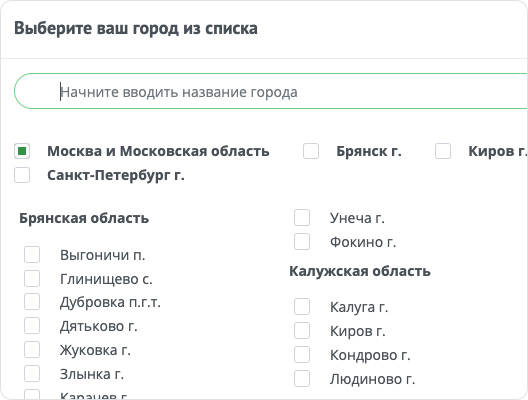Check the Фокино г. option
The width and height of the screenshot is (528, 400).
pos(302,242)
